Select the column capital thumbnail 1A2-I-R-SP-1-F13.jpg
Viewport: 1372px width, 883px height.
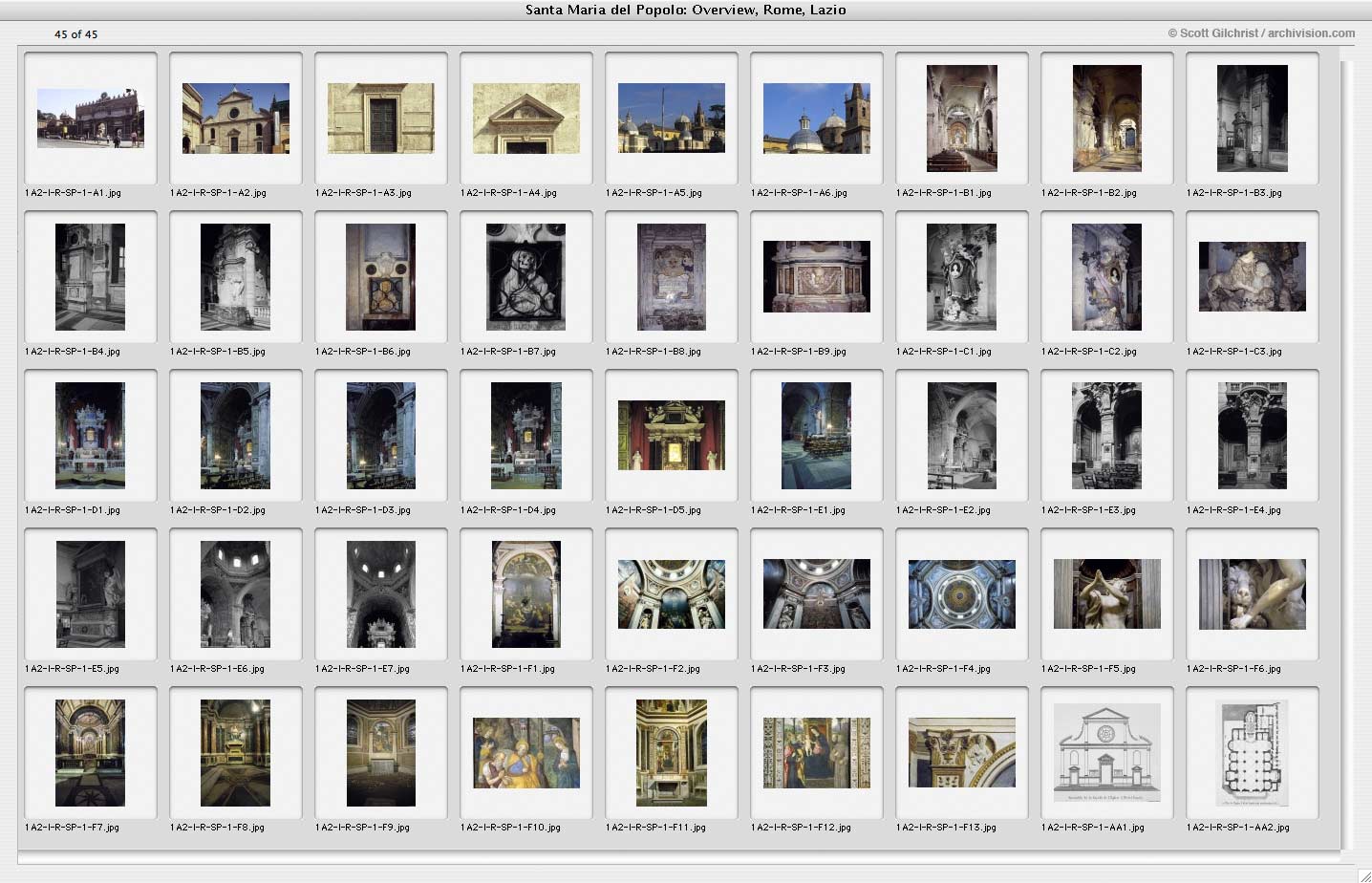pyautogui.click(x=962, y=753)
